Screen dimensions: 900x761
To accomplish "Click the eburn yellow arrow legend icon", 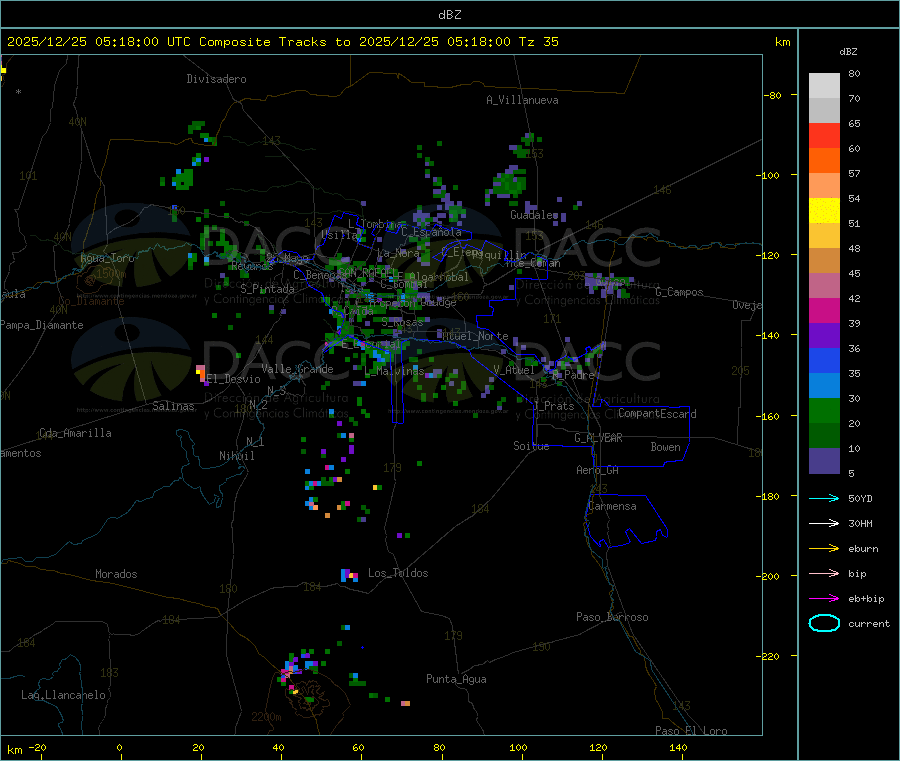I will pyautogui.click(x=824, y=548).
